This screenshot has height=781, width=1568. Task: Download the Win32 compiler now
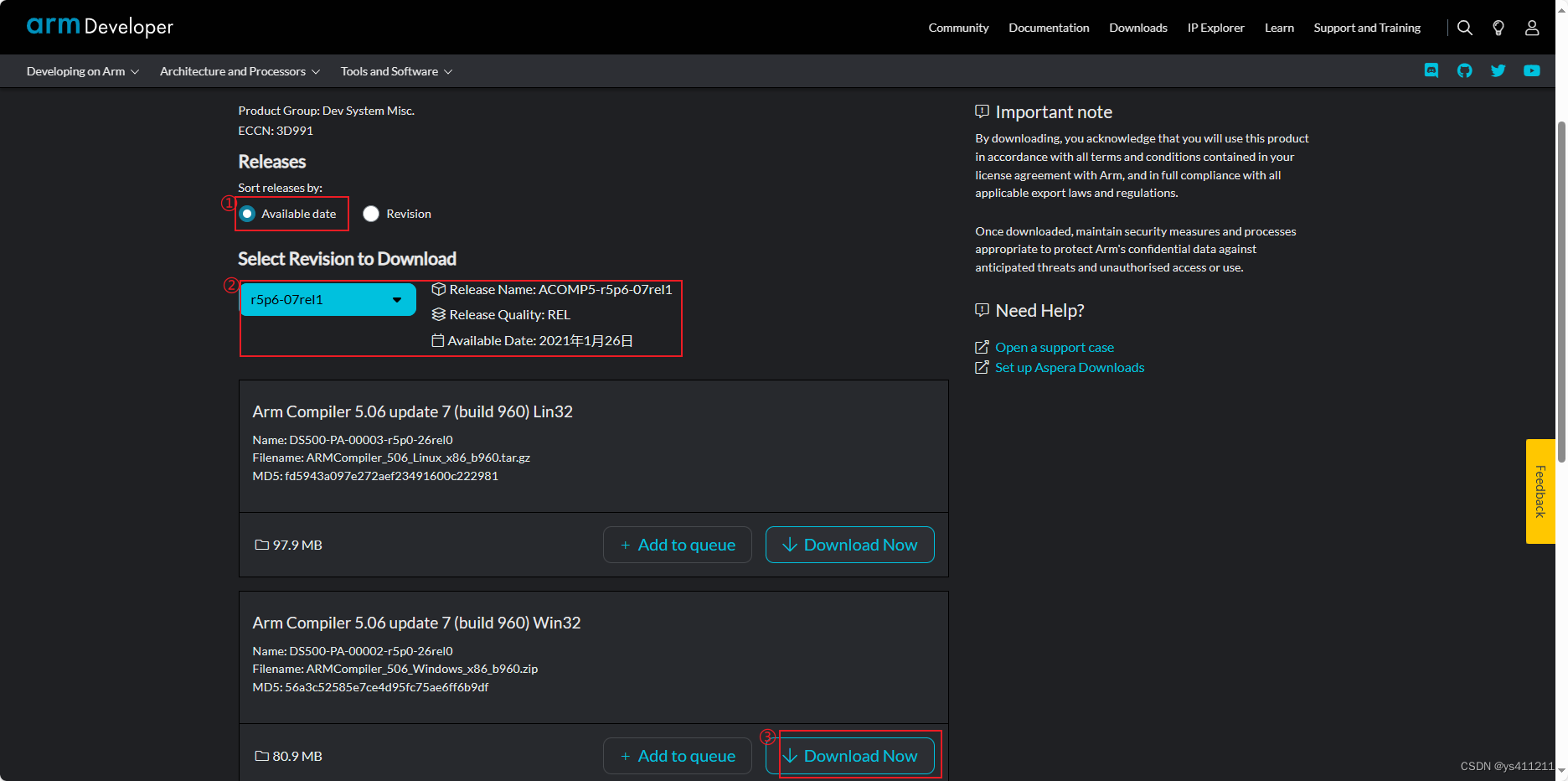click(x=850, y=756)
